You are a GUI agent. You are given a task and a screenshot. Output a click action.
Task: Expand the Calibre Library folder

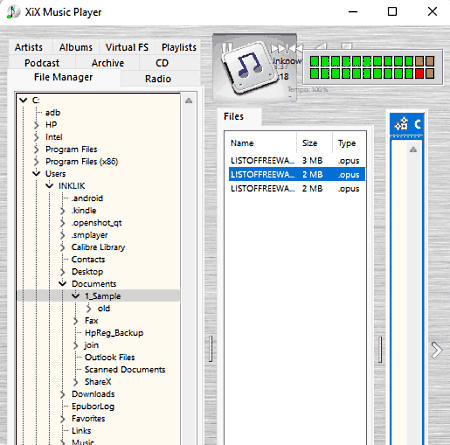tap(62, 247)
